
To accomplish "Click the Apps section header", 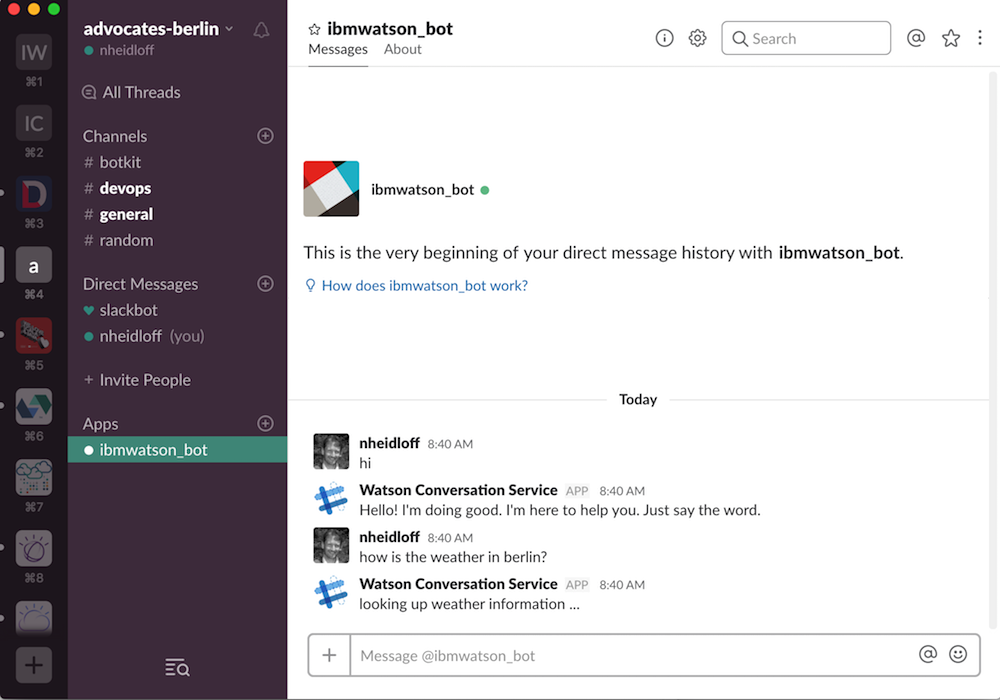I will pos(100,424).
